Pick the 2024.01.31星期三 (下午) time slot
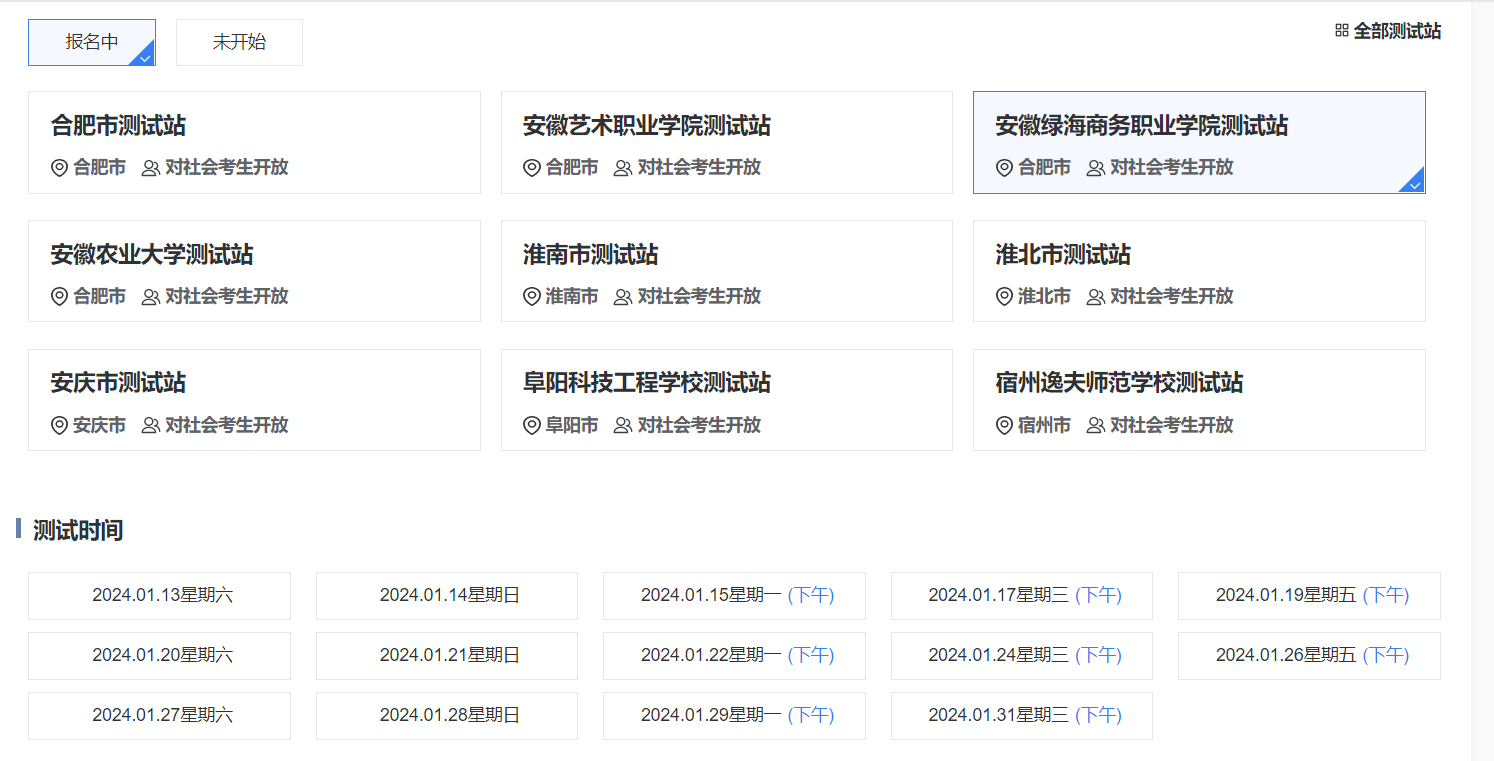This screenshot has width=1494, height=761. pyautogui.click(x=1021, y=716)
